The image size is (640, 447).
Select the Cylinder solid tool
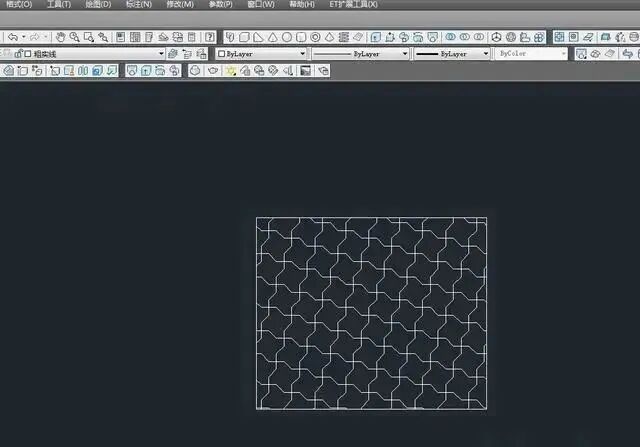tap(301, 37)
